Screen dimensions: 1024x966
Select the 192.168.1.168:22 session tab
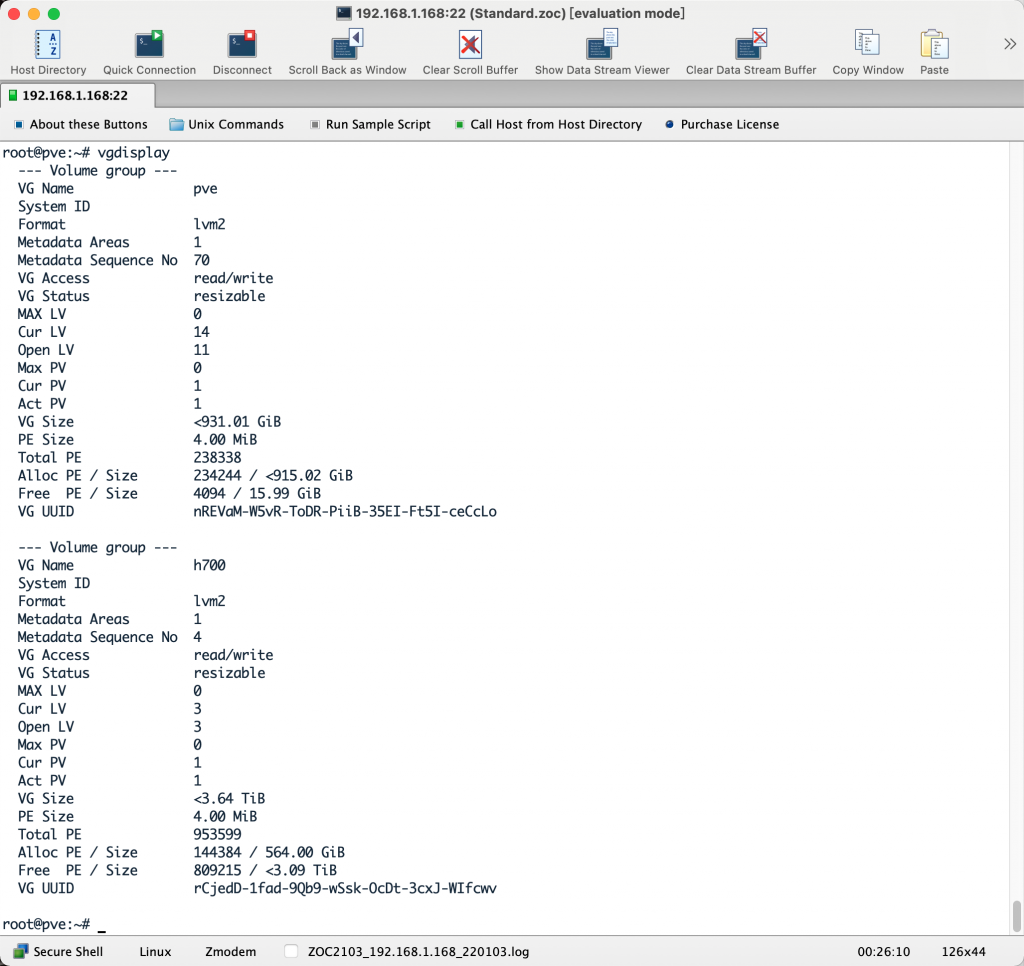point(78,95)
